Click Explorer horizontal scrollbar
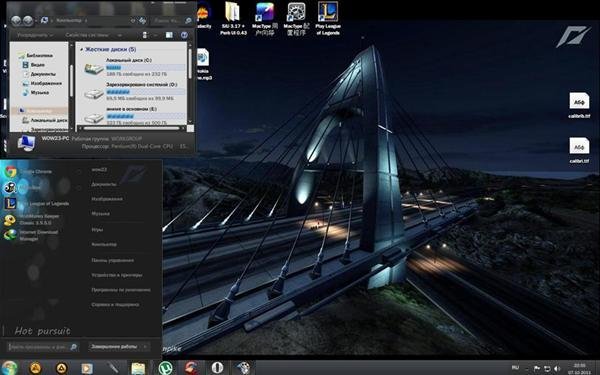Image resolution: width=600 pixels, height=375 pixels. point(132,128)
